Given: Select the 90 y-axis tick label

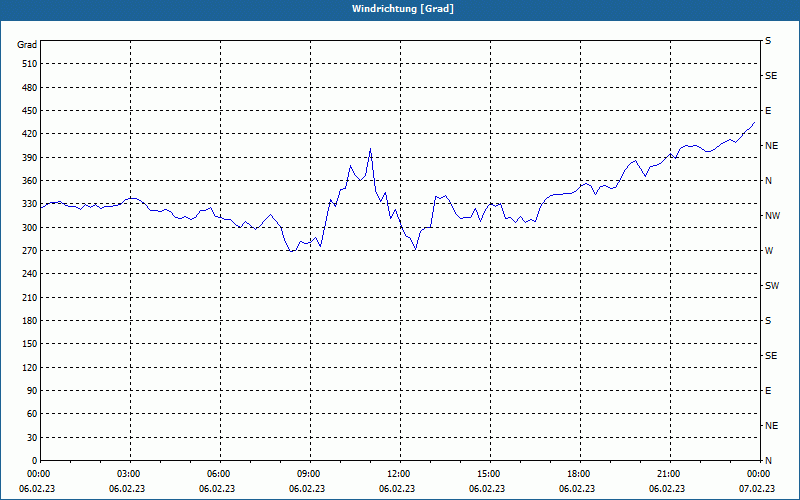Looking at the screenshot, I should (32, 391).
